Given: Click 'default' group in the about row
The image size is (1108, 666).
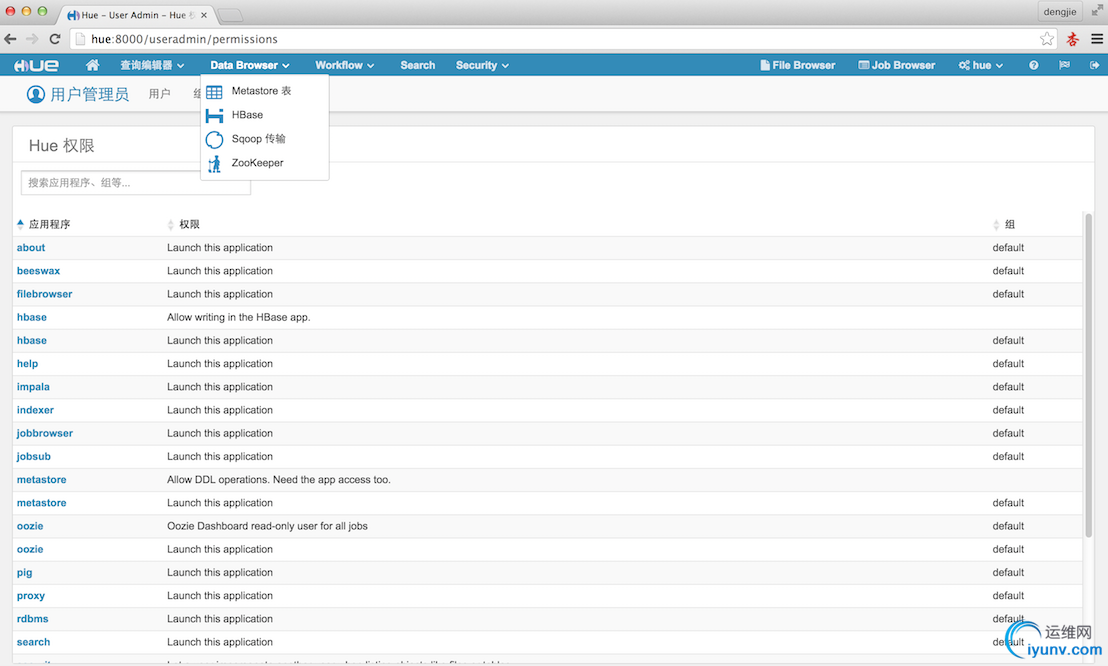Looking at the screenshot, I should pyautogui.click(x=1008, y=247).
